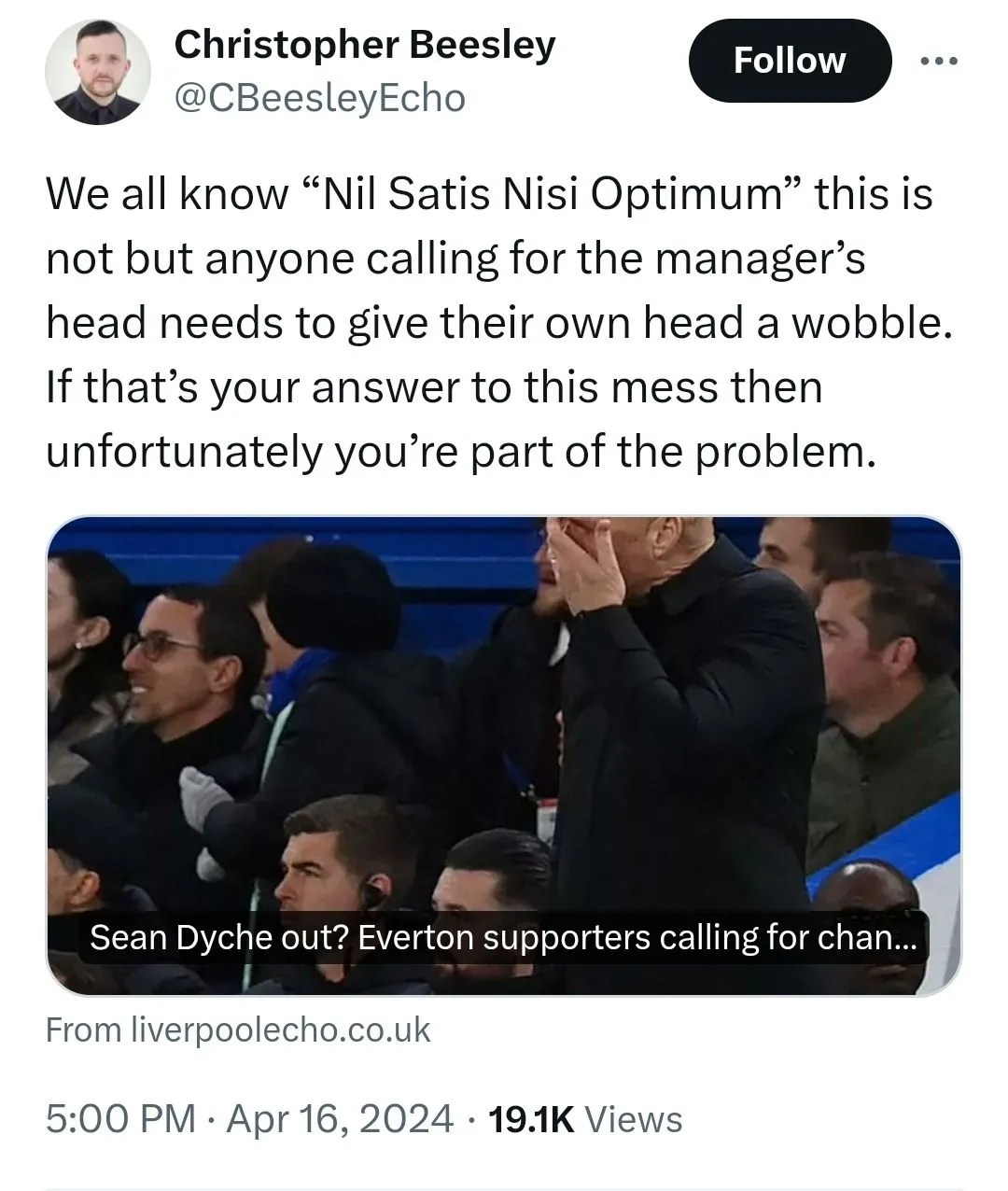Screen dimensions: 1008x1191
Task: Open Christopher Beesley's profile picture
Action: (x=97, y=72)
